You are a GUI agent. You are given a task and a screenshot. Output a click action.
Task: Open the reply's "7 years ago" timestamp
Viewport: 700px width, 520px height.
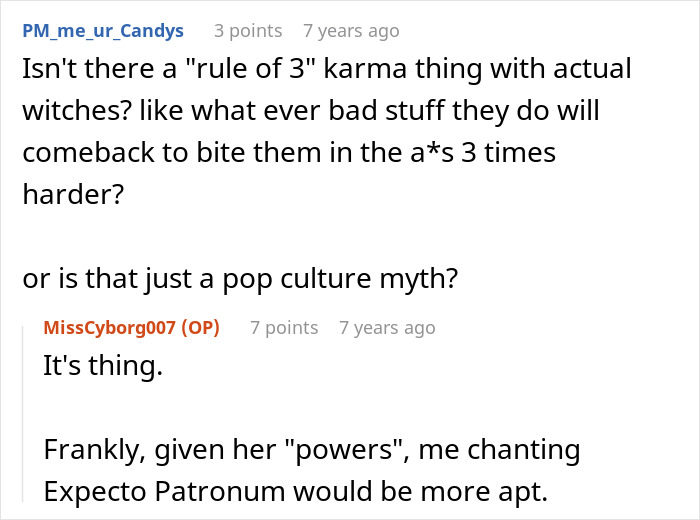pyautogui.click(x=387, y=327)
